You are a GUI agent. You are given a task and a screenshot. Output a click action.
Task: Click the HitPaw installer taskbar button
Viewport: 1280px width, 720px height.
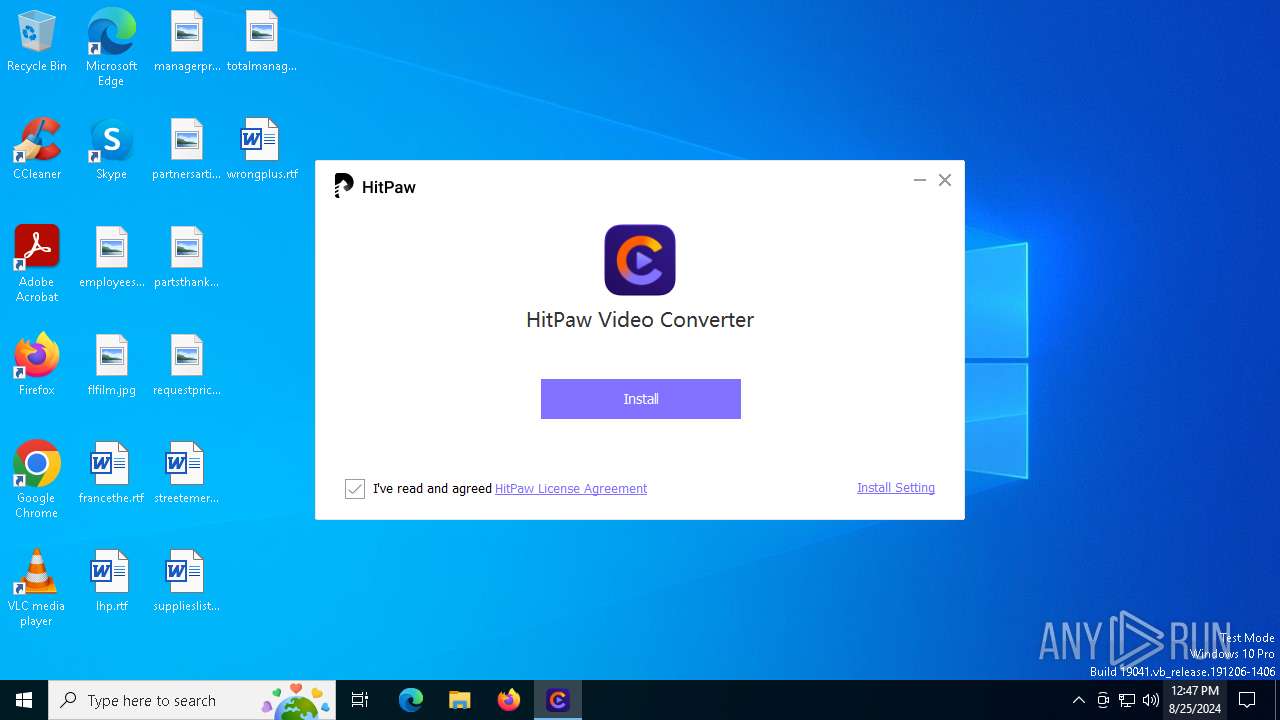[558, 700]
